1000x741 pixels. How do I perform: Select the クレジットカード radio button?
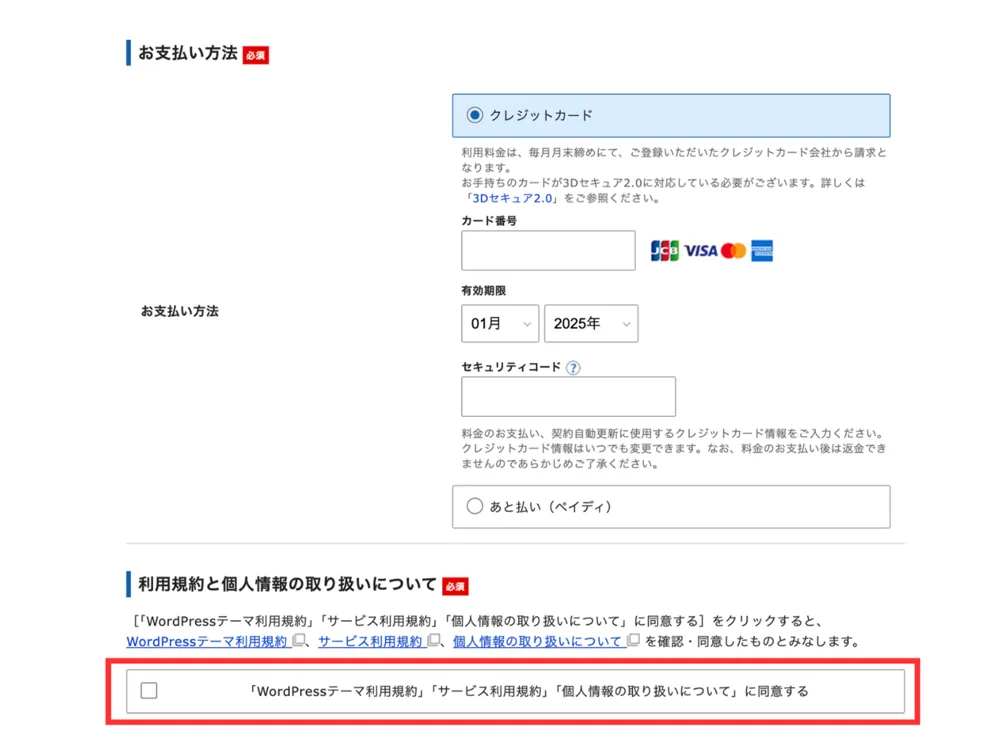[x=474, y=115]
